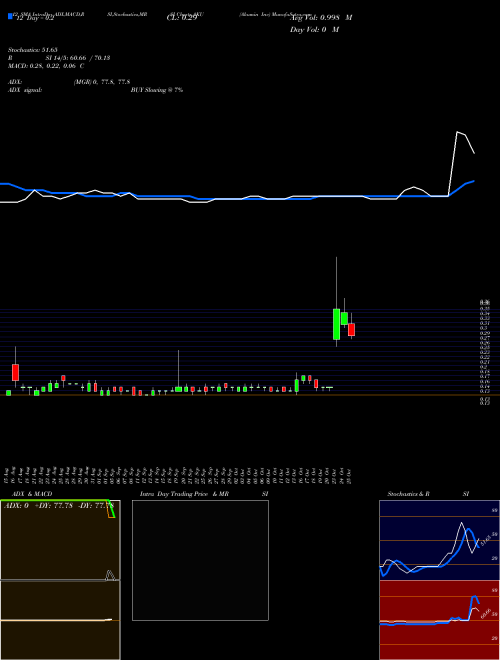Click the 'MACD: 0.28, 0.22, 0.06 C' line

pos(46,66)
